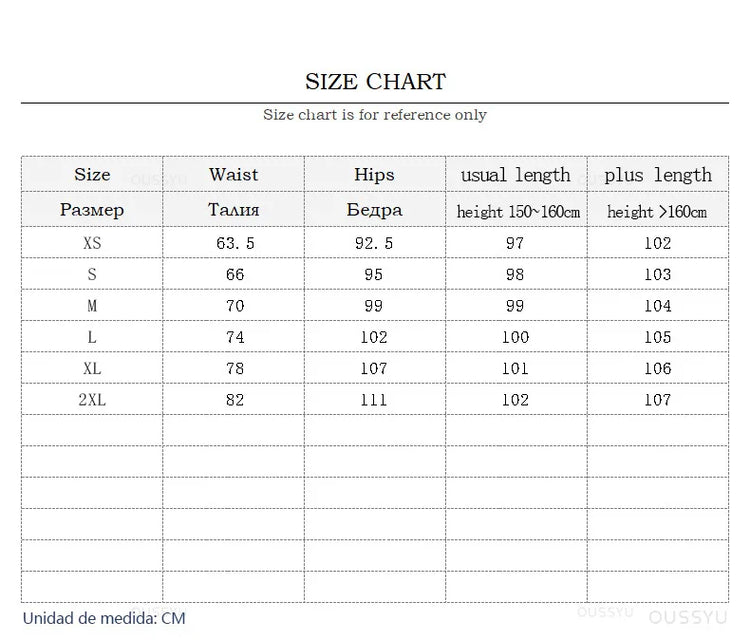Click the 'plus length' column header
The image size is (750, 640).
(x=657, y=175)
